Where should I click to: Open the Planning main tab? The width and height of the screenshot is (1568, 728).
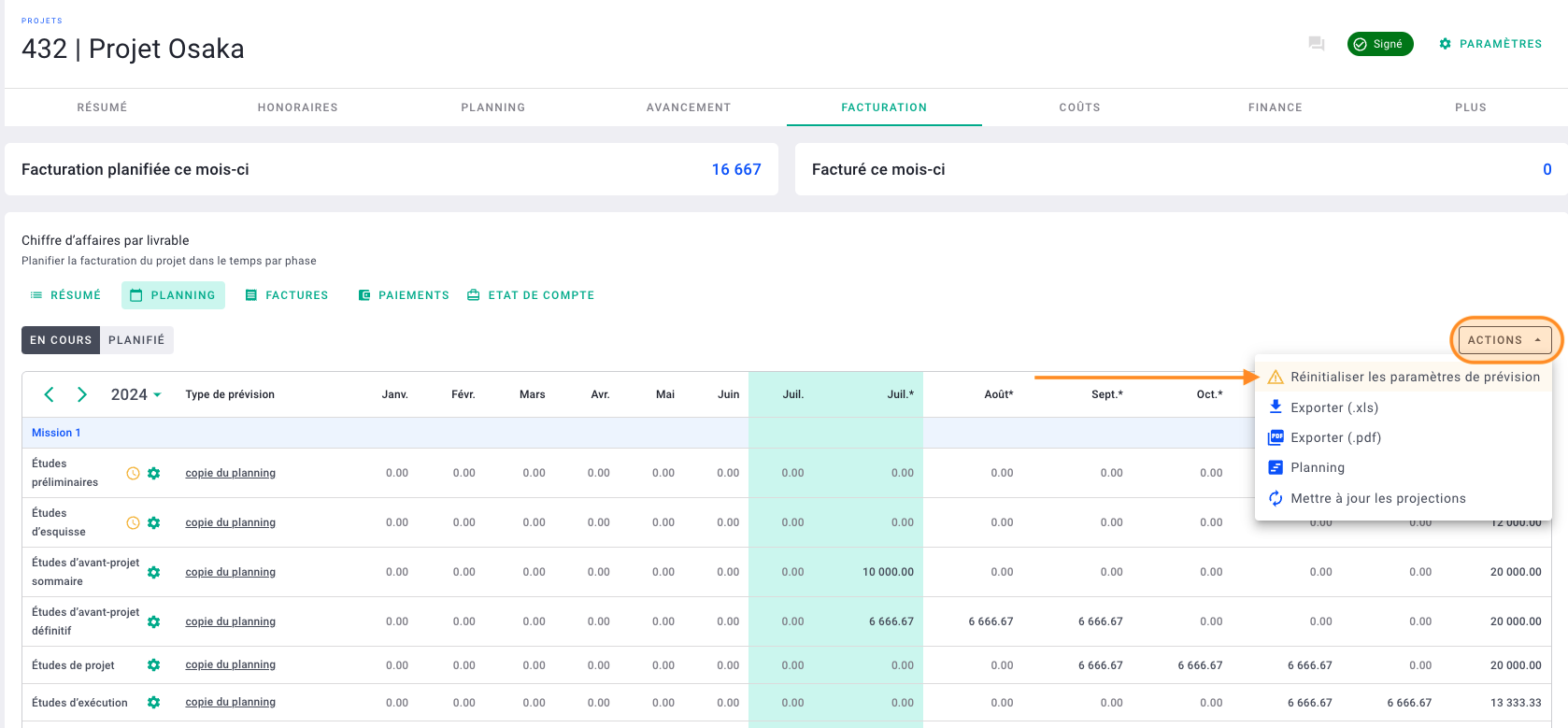[493, 107]
